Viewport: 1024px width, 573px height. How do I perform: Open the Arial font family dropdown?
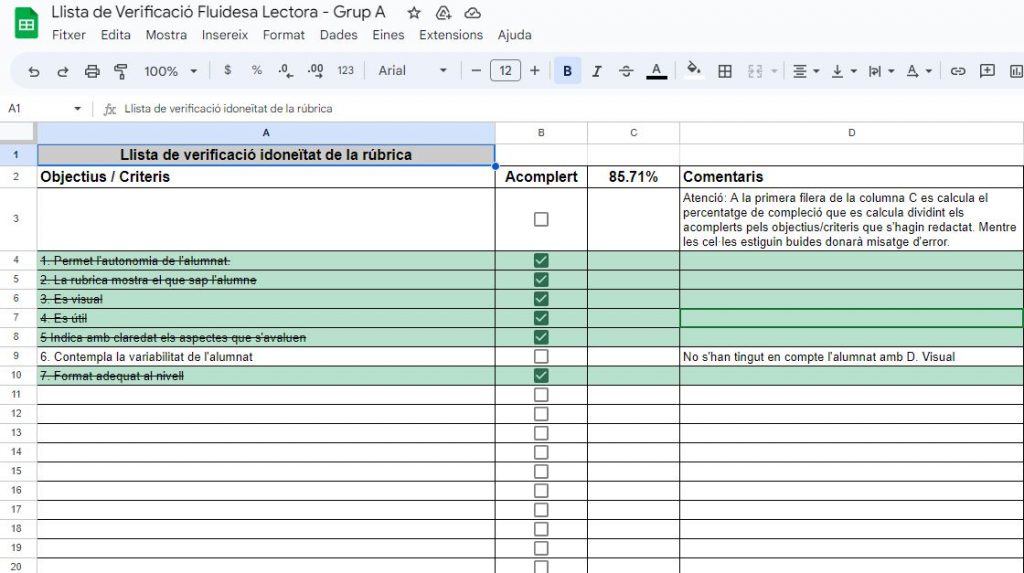(413, 71)
